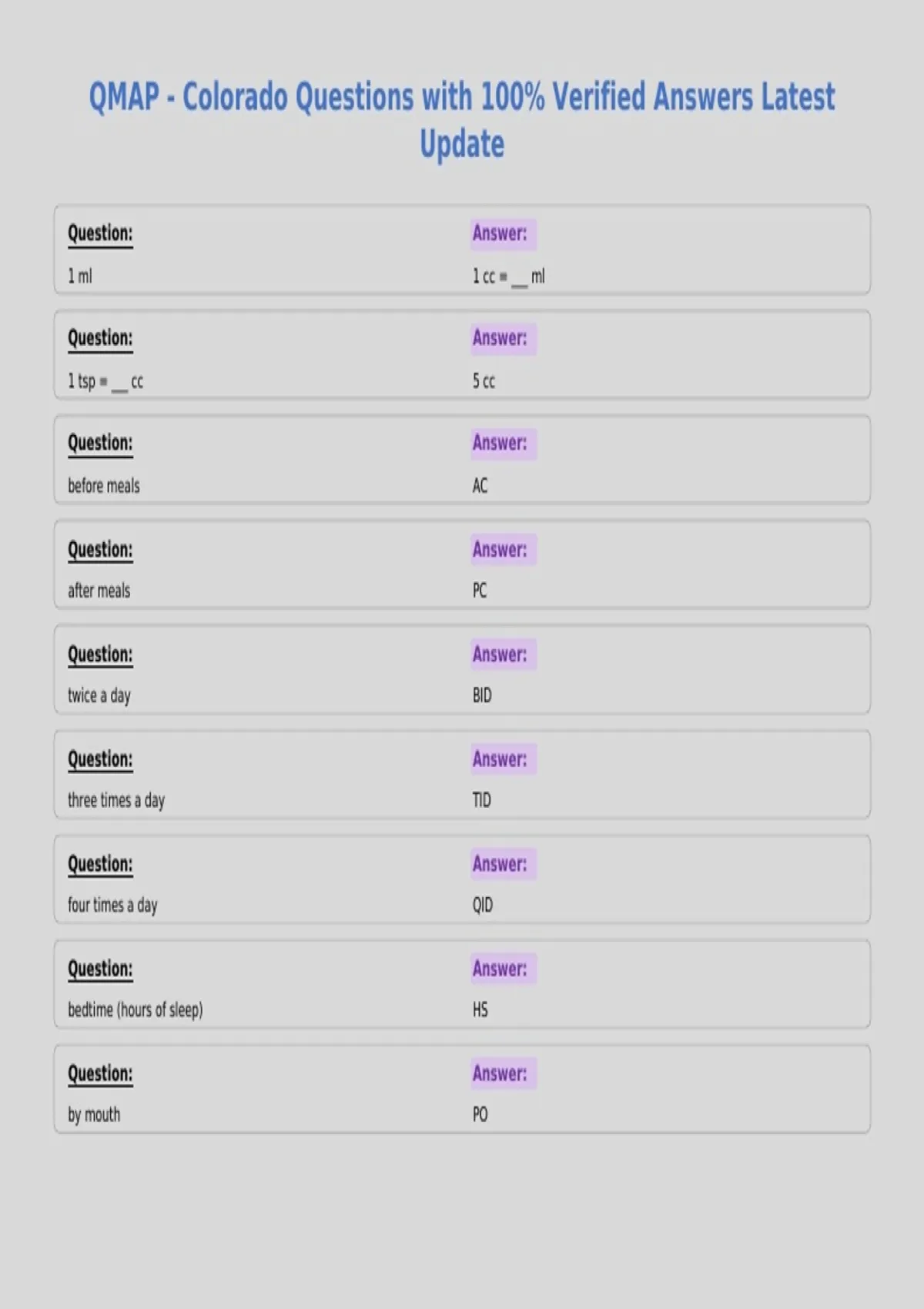The width and height of the screenshot is (924, 1309).
Task: Select the 'AC' answer text
Action: click(480, 486)
